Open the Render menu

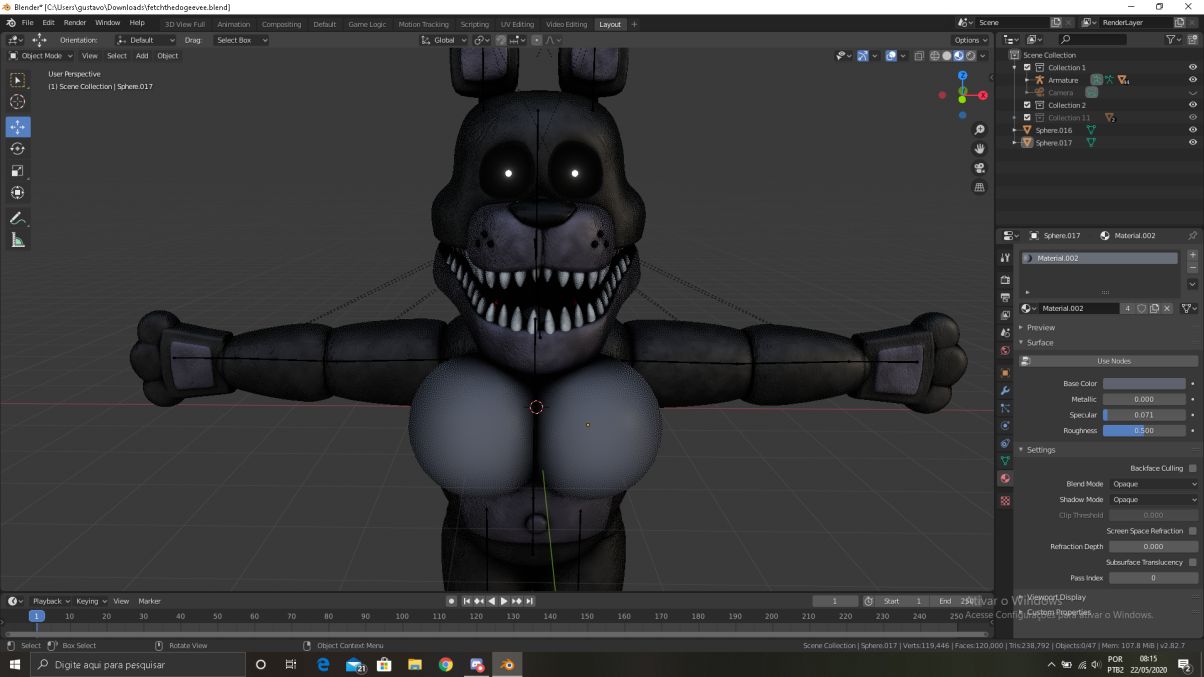tap(75, 23)
